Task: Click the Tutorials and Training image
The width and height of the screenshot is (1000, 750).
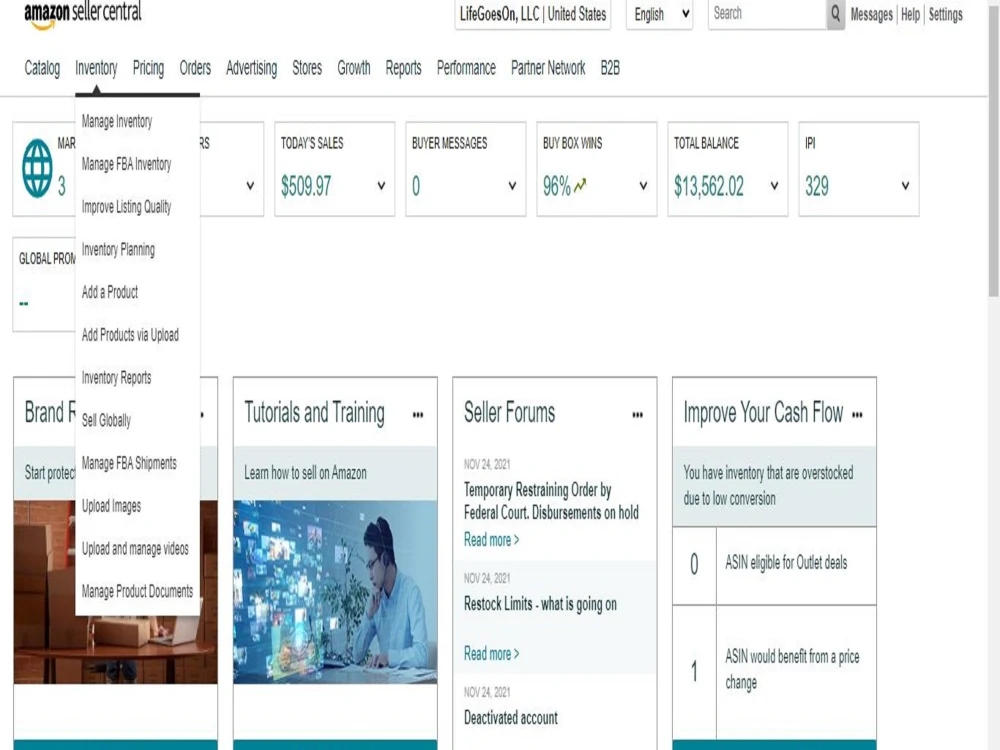Action: (x=335, y=592)
